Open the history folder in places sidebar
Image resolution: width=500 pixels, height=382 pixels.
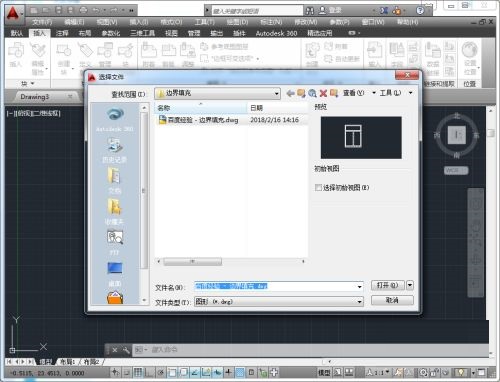tap(115, 151)
